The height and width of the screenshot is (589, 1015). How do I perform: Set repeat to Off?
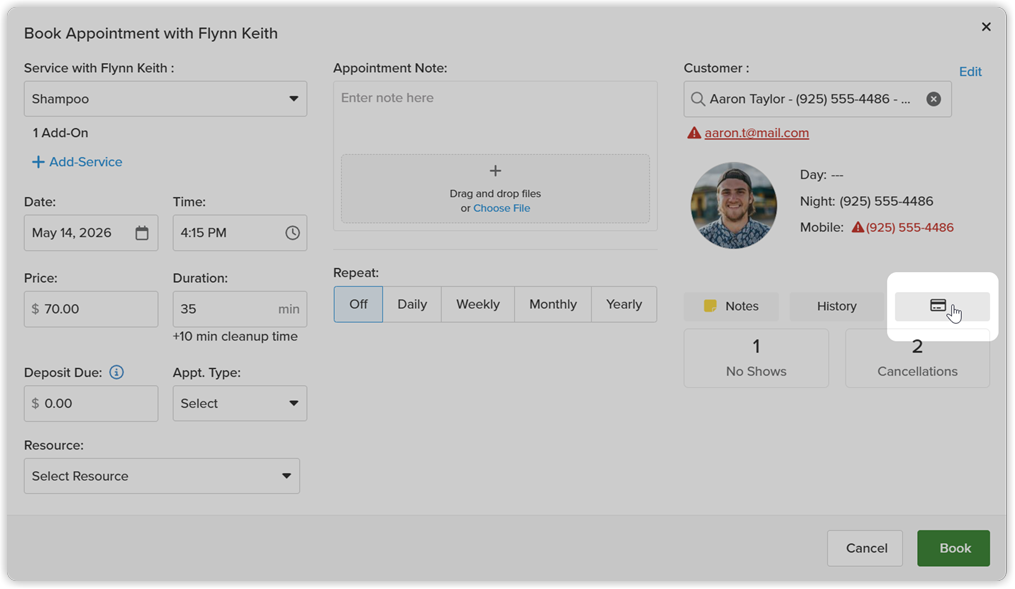tap(359, 304)
